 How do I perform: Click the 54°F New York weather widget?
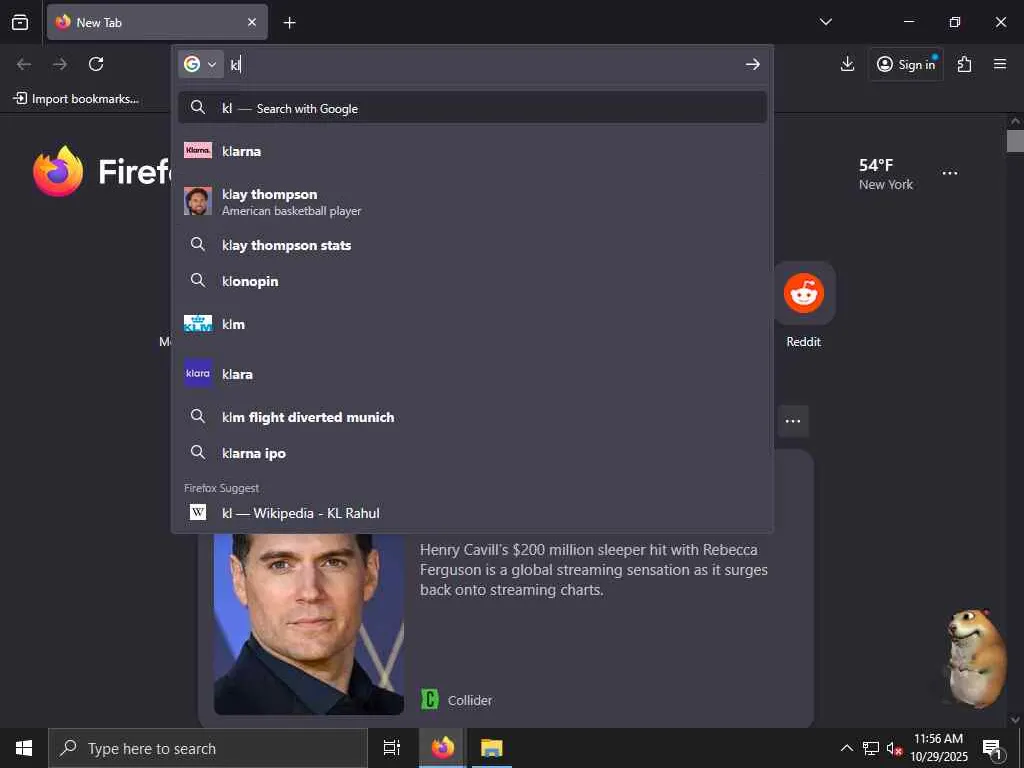click(886, 174)
